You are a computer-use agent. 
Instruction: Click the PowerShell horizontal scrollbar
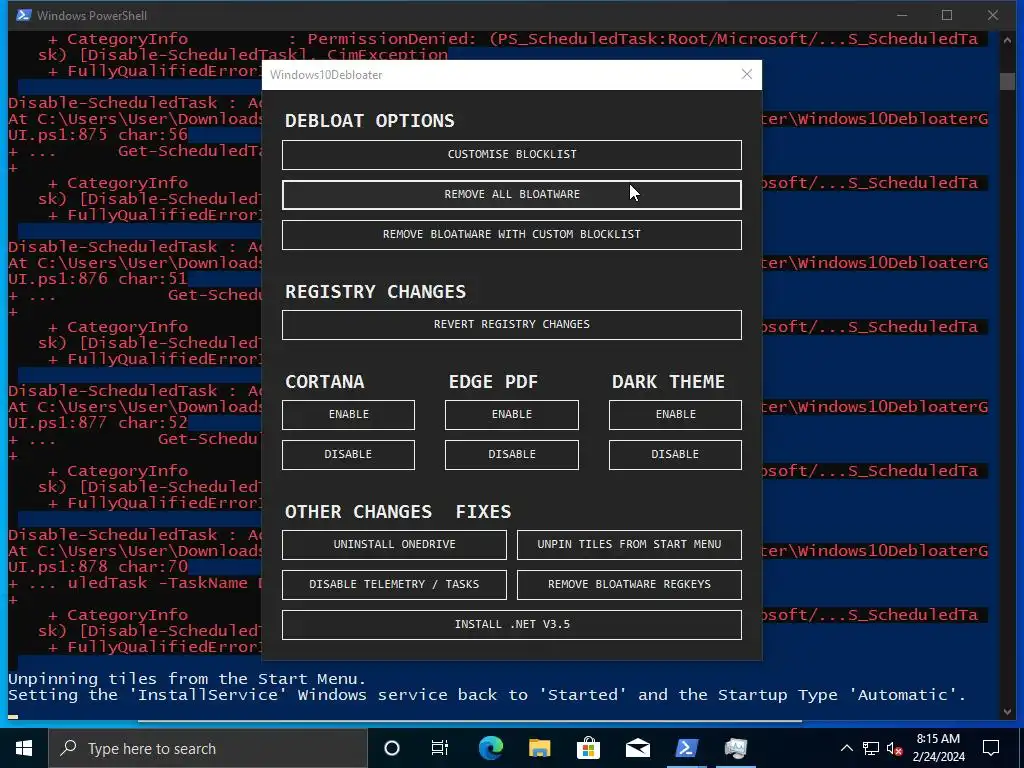[x=470, y=721]
